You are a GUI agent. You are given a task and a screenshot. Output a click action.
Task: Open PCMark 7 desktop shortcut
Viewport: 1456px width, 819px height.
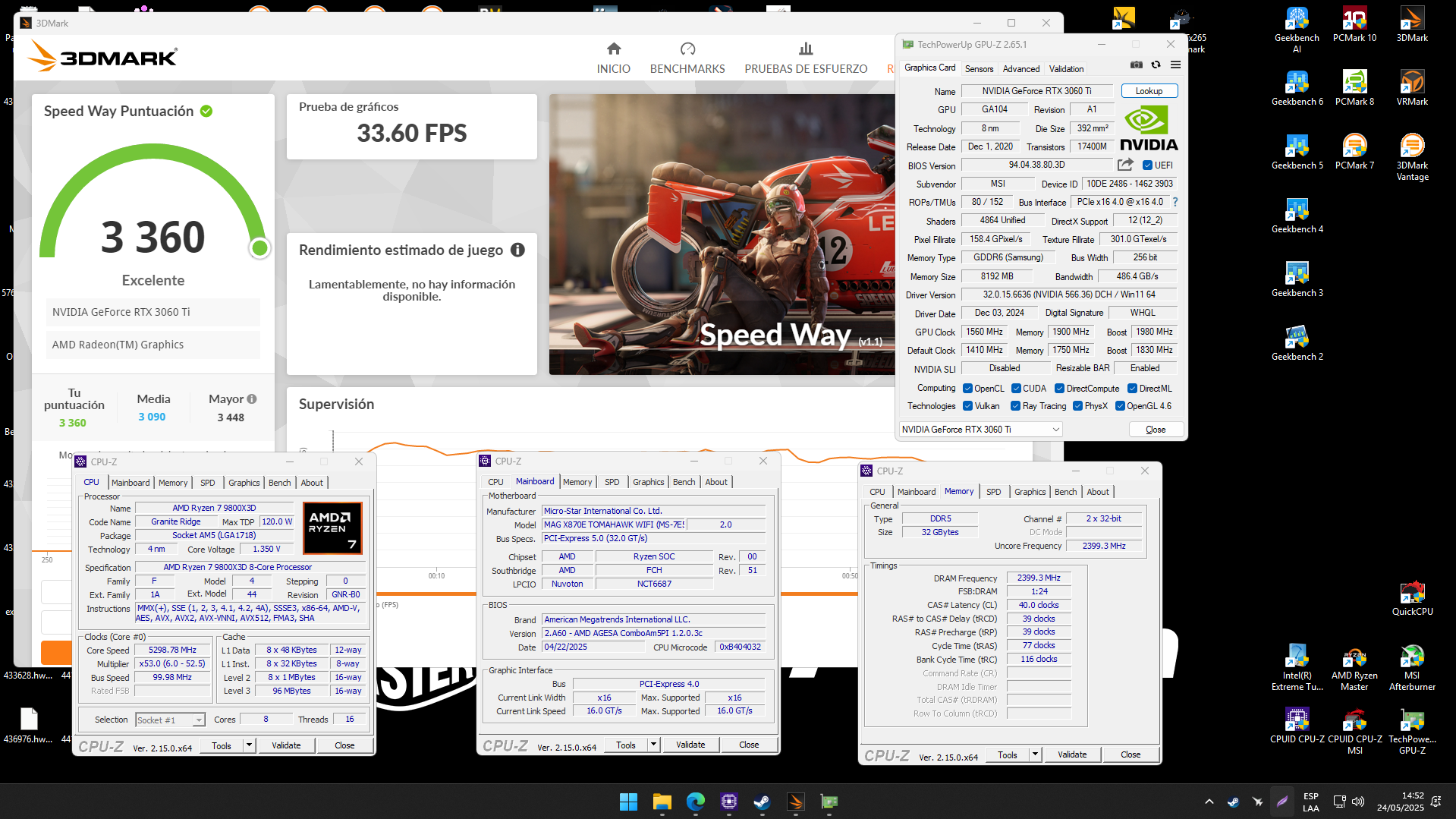(1354, 151)
